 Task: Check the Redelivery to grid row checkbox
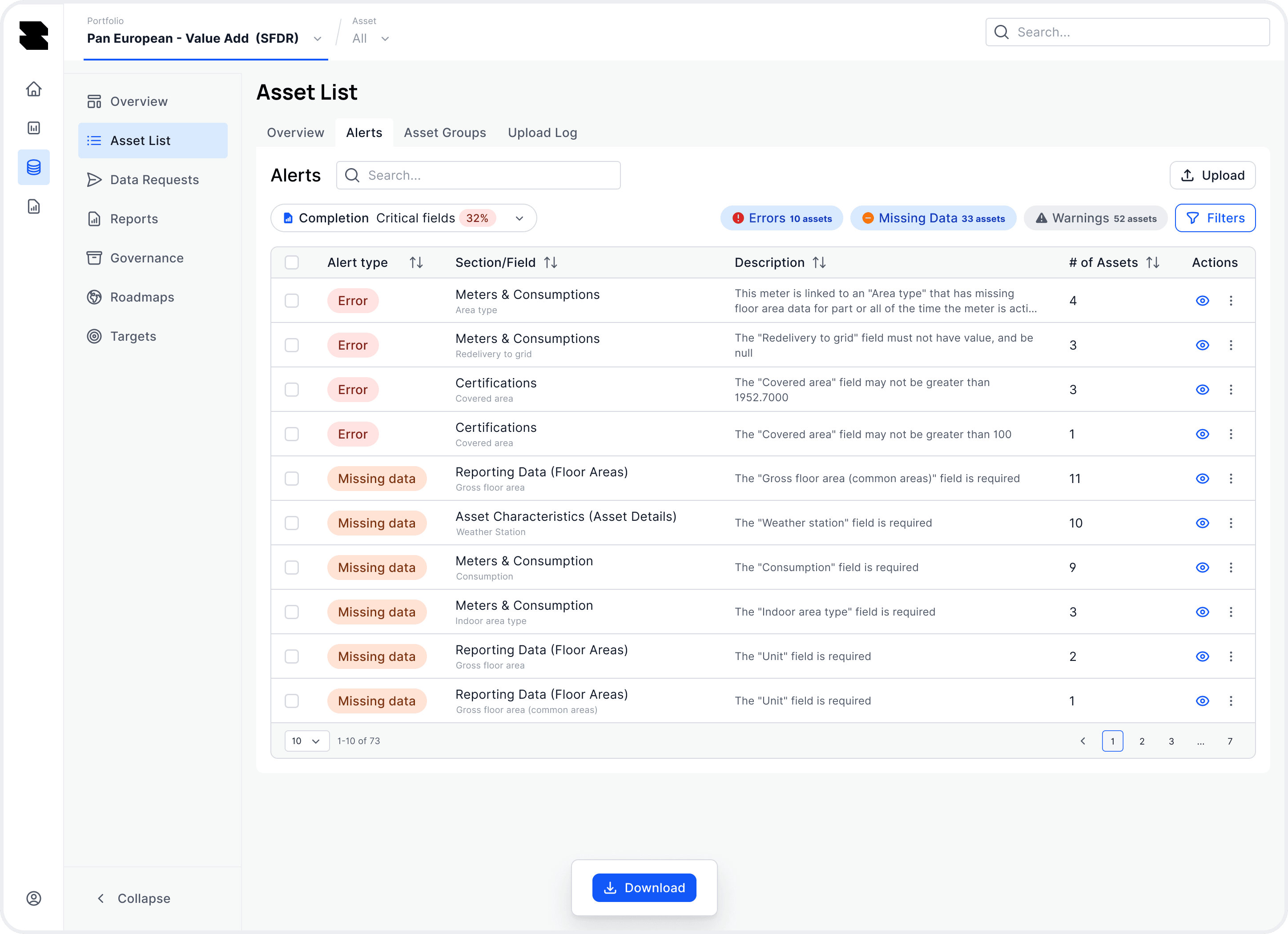292,345
